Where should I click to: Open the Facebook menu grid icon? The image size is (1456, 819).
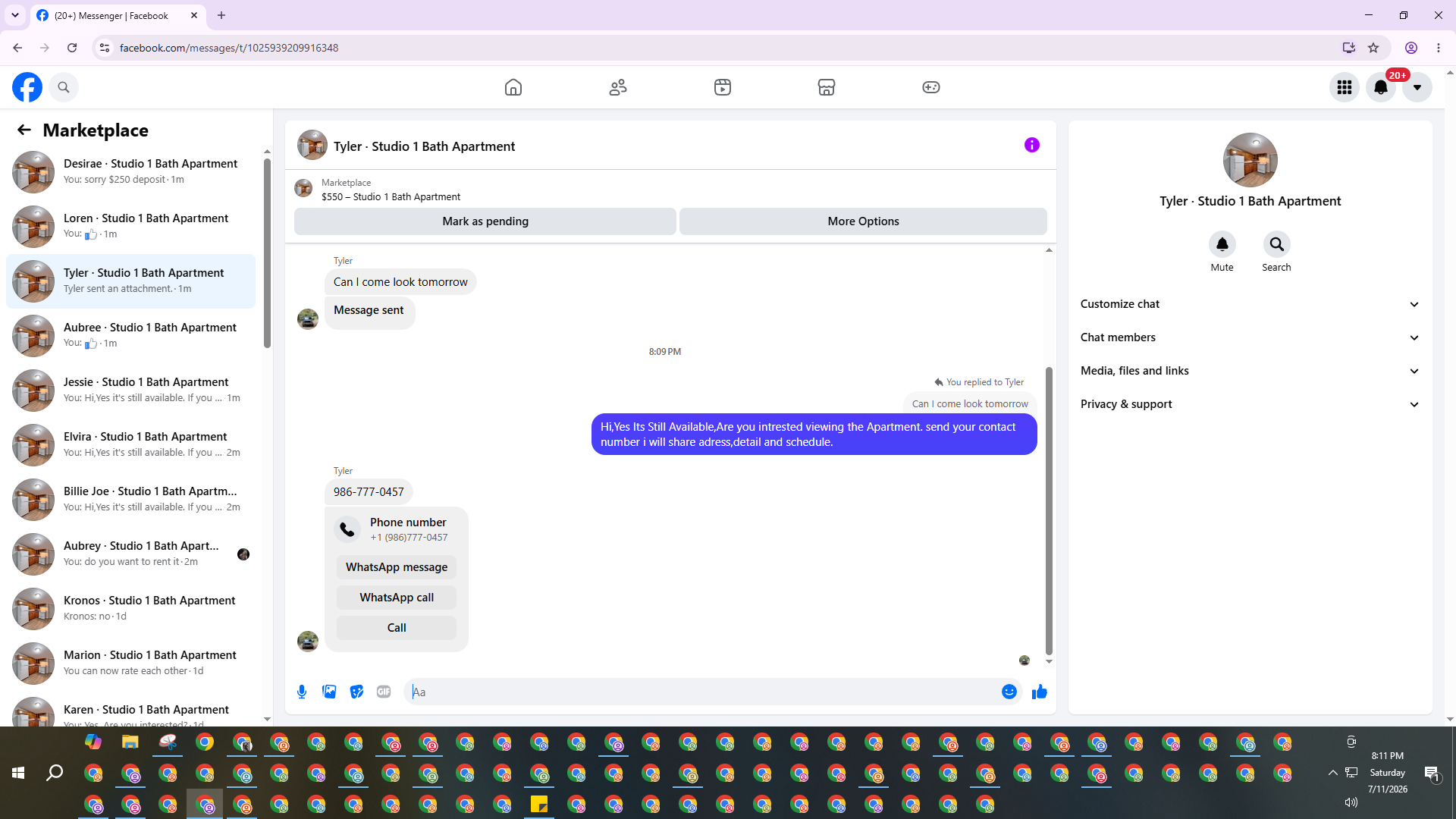pyautogui.click(x=1345, y=87)
